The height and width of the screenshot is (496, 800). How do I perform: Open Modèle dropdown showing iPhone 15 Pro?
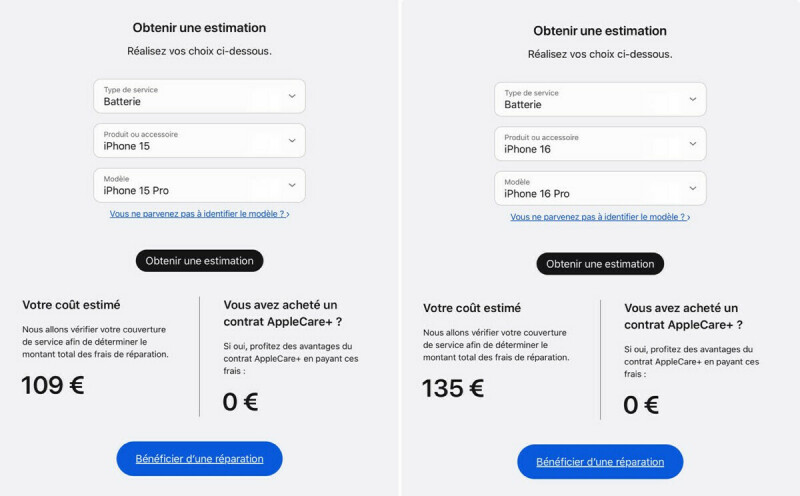click(x=199, y=185)
